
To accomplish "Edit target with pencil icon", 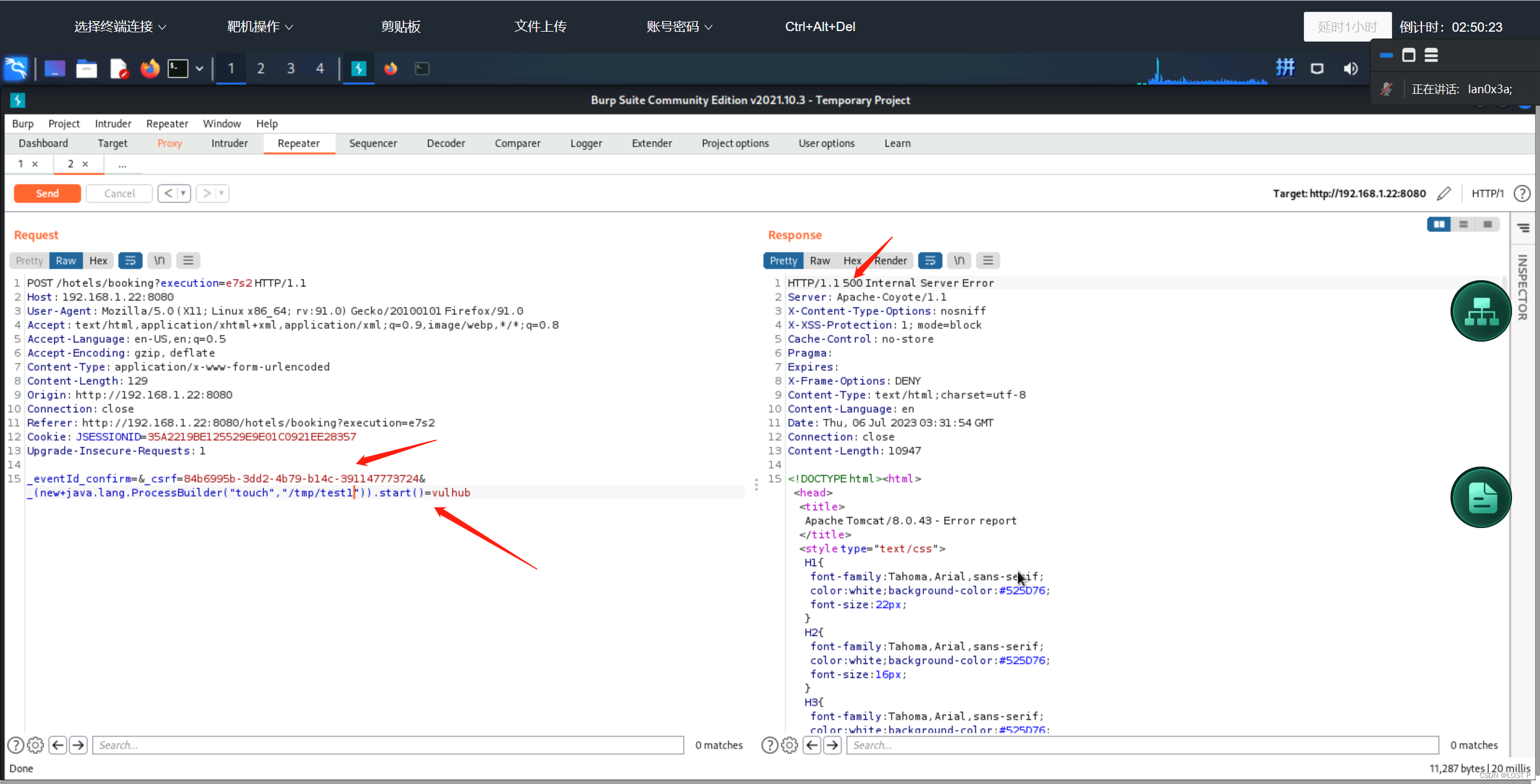I will [x=1444, y=193].
